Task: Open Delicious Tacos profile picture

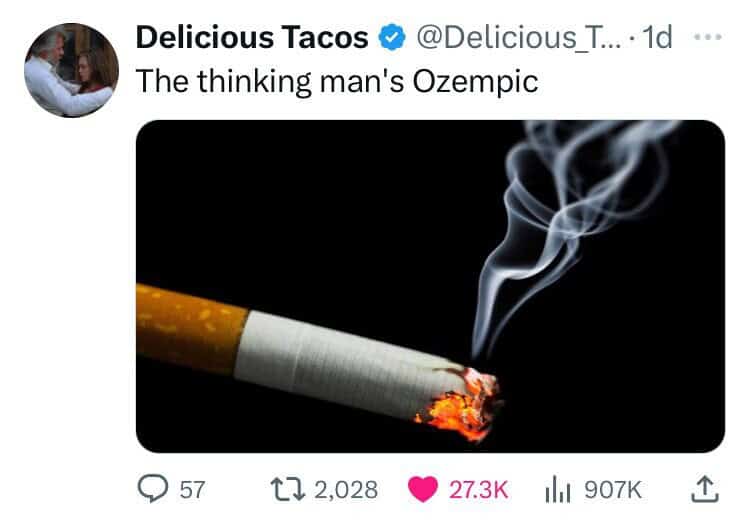Action: click(x=71, y=70)
